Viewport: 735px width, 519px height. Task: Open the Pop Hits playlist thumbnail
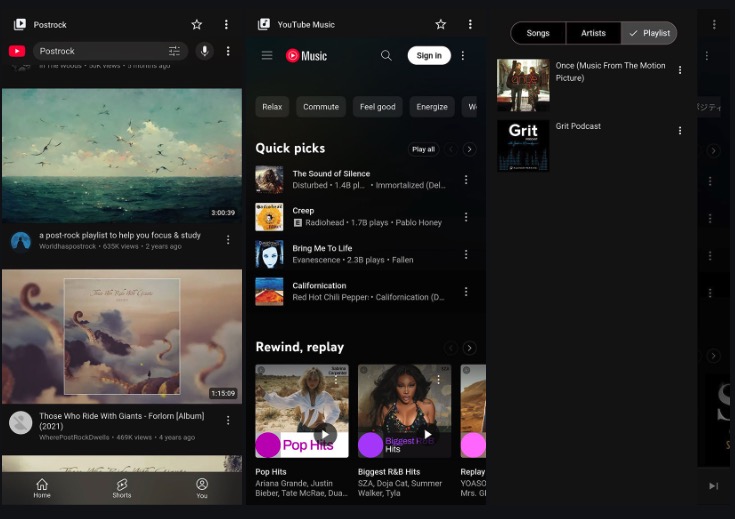[x=302, y=411]
